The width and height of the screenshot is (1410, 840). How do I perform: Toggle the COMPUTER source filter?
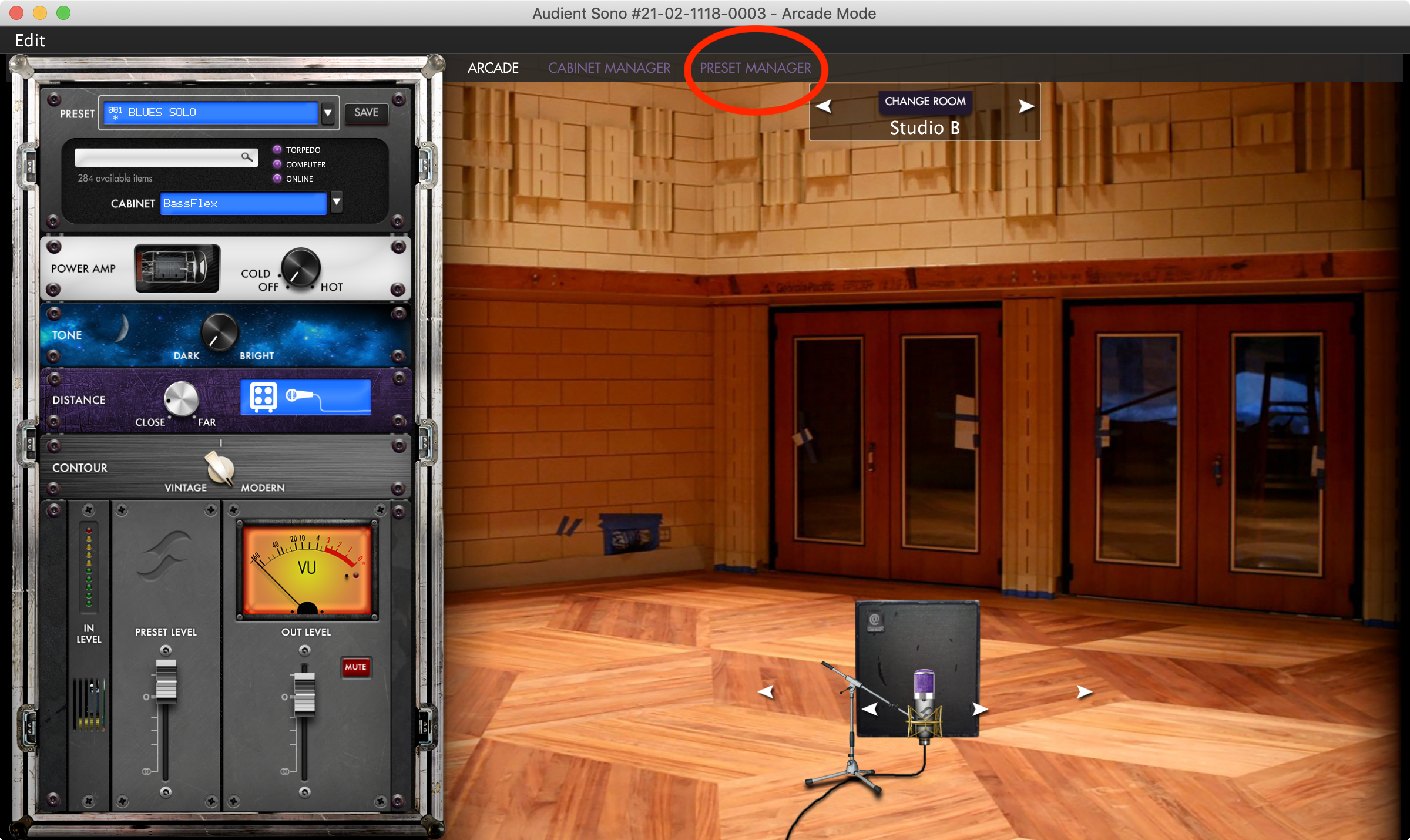pos(277,164)
